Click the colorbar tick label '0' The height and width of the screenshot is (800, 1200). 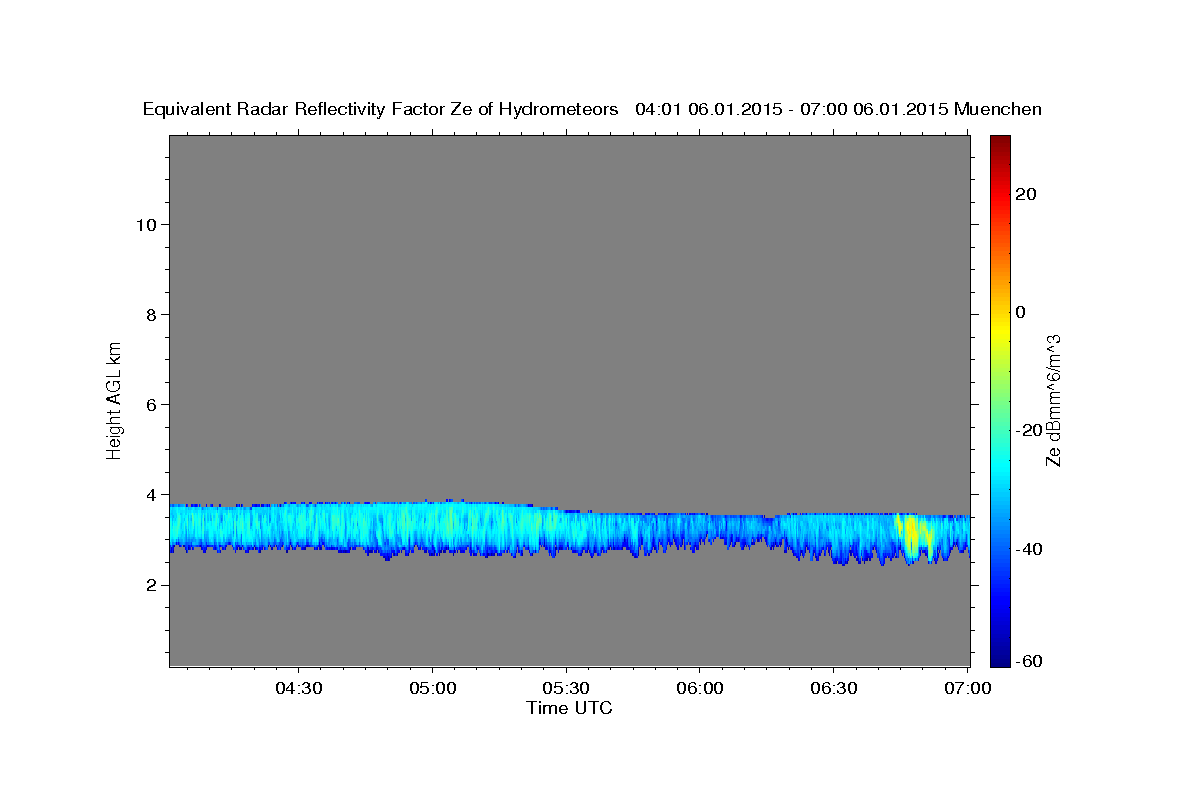pyautogui.click(x=1020, y=312)
